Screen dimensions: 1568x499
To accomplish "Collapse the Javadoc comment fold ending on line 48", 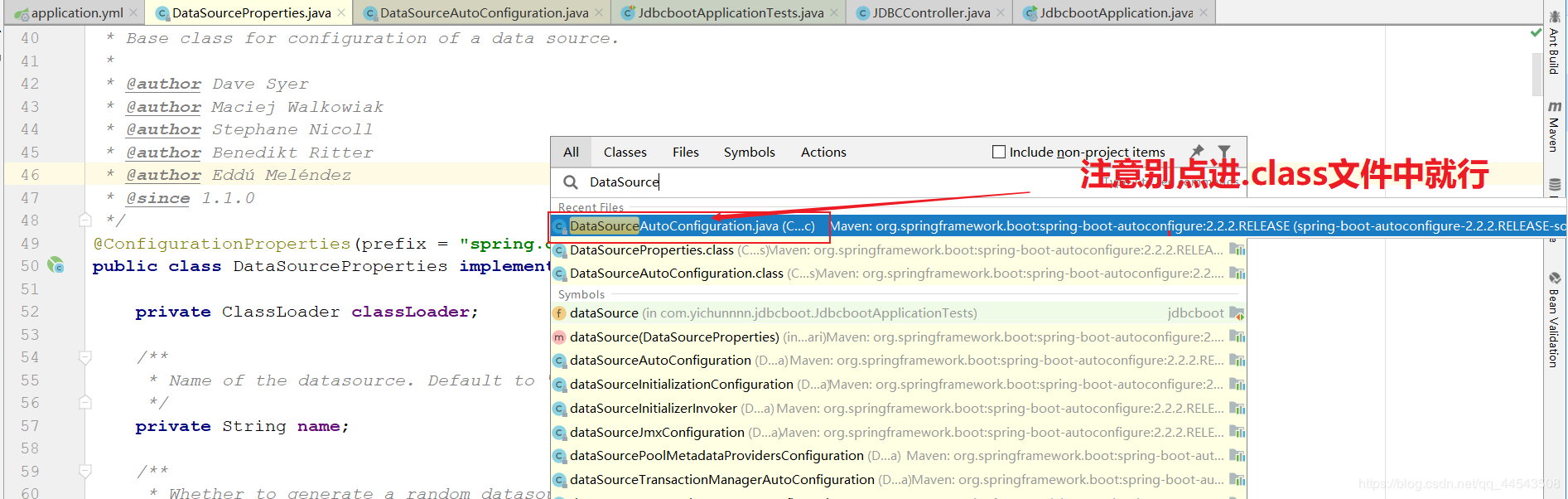I will [x=84, y=220].
